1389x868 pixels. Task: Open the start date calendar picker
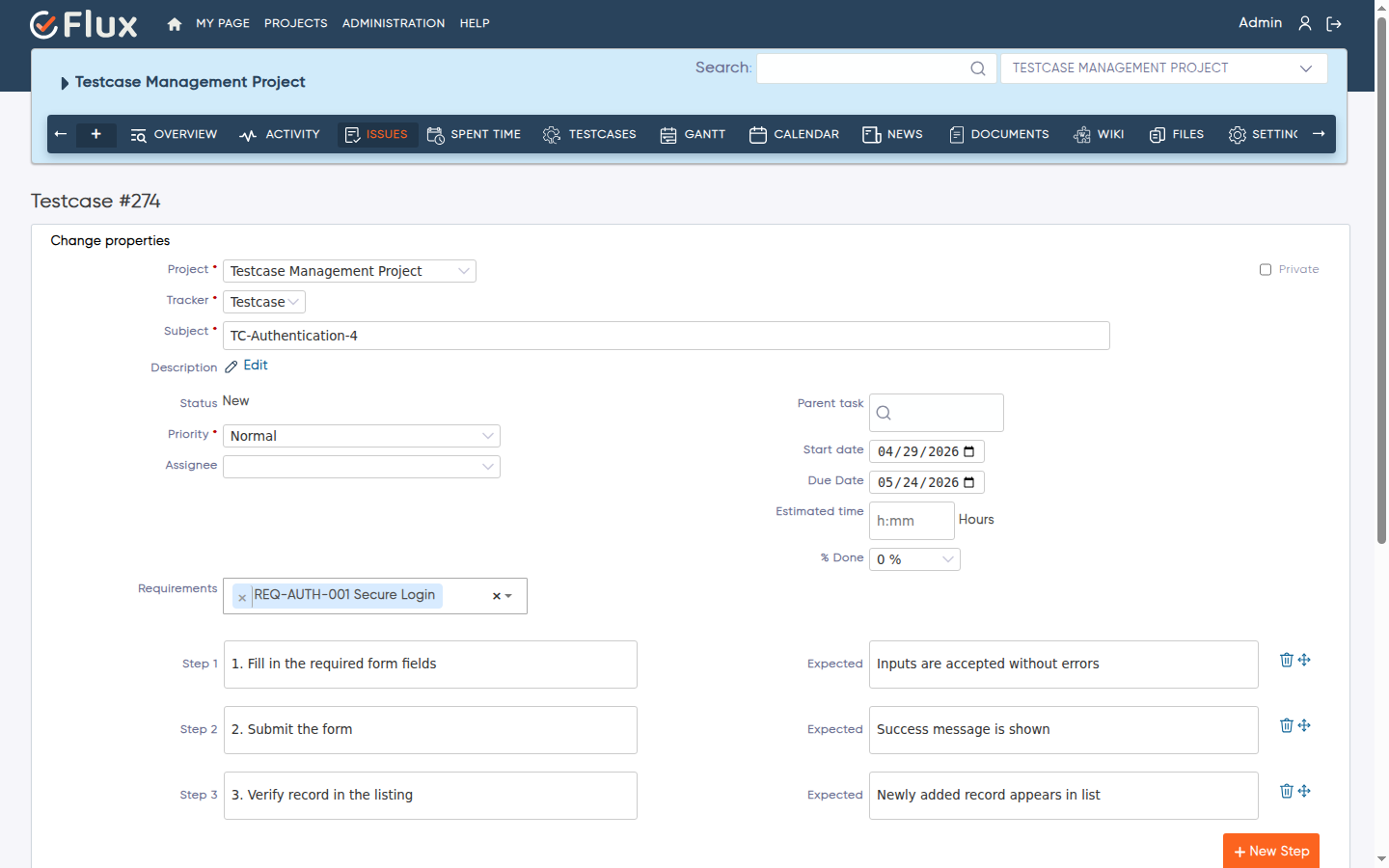(969, 451)
